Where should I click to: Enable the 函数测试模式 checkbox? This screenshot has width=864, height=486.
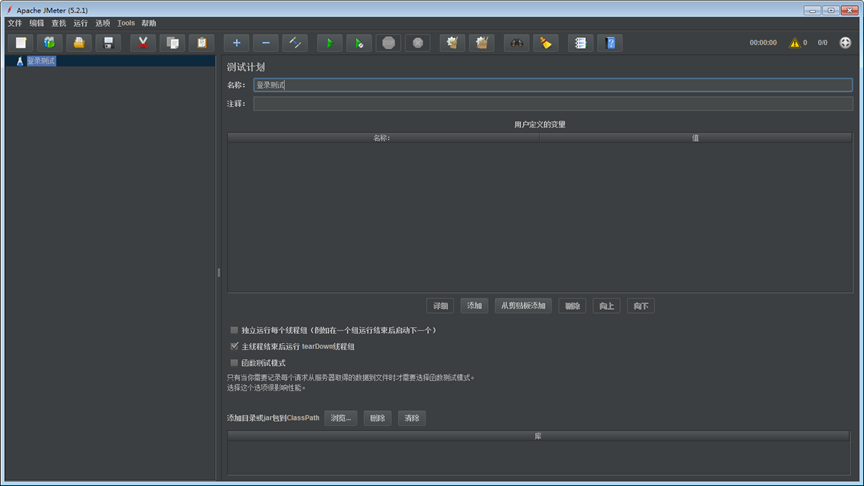pos(234,363)
